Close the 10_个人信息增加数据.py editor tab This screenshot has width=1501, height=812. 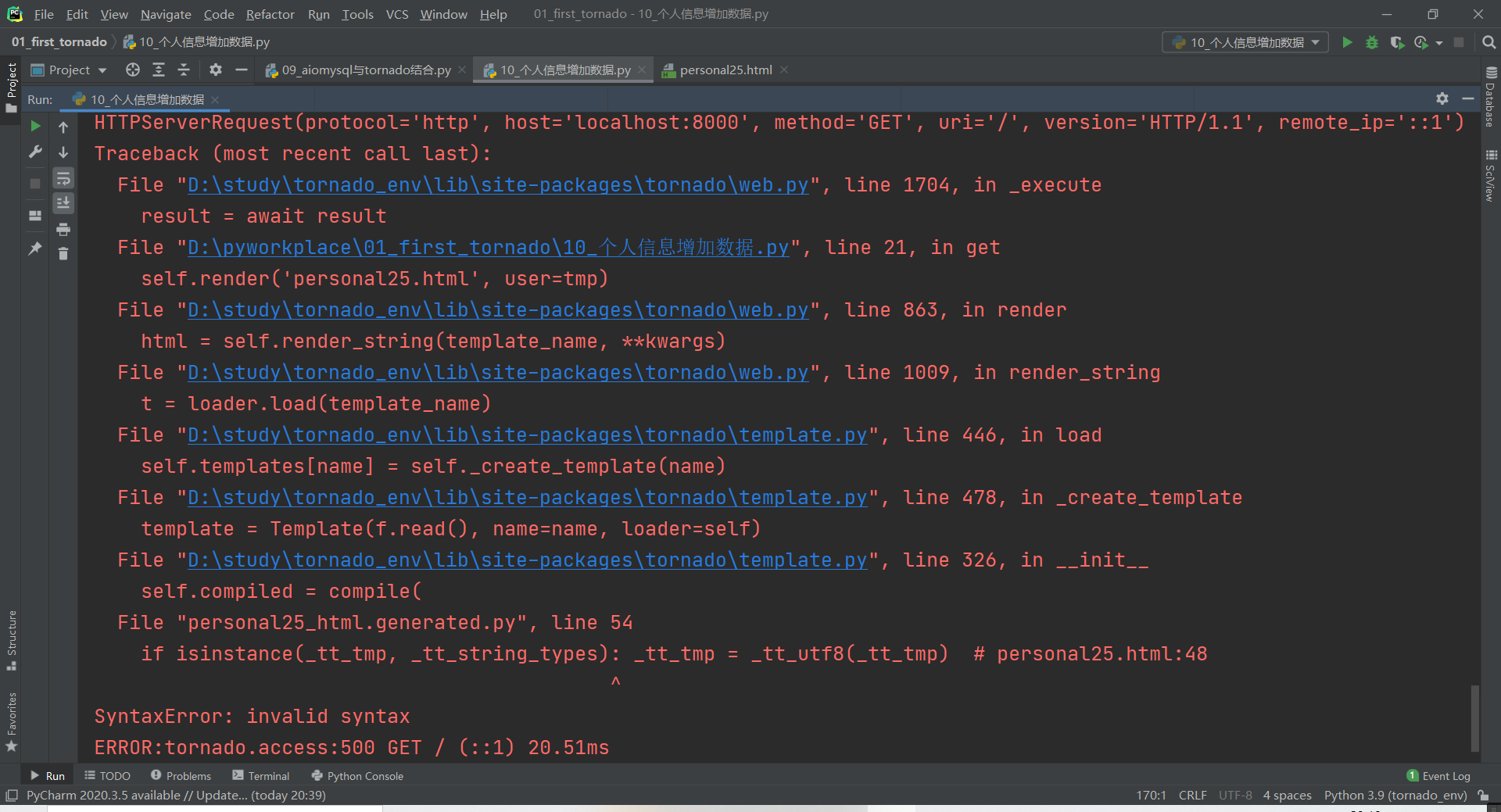coord(642,70)
